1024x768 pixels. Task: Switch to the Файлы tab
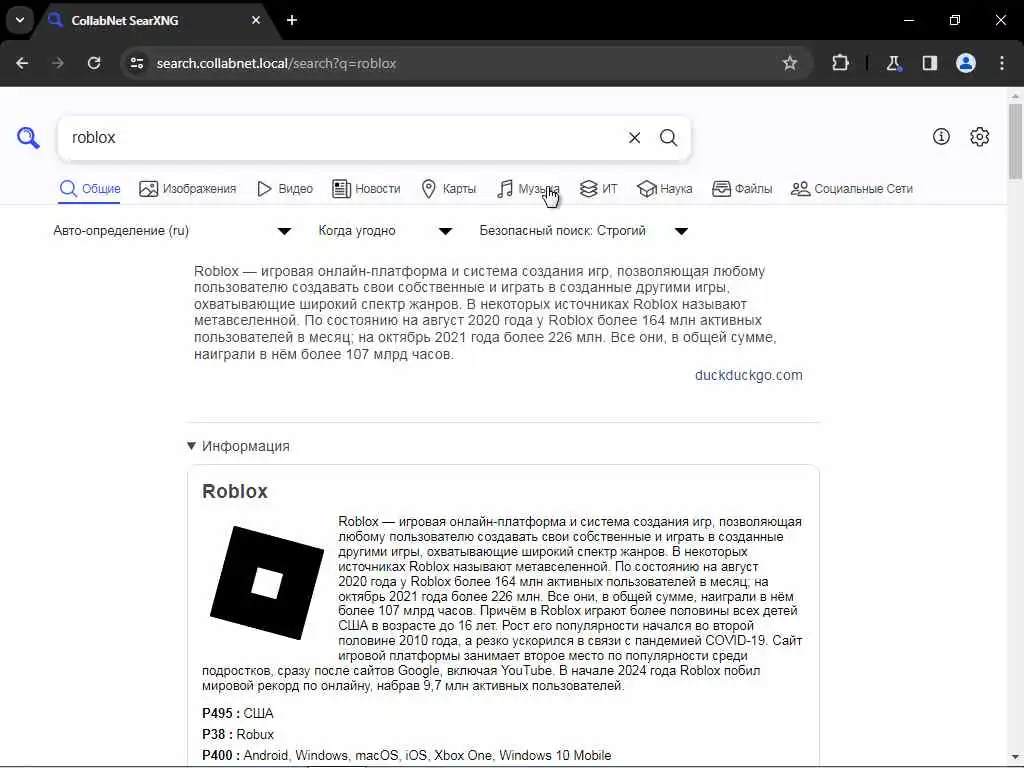point(742,189)
